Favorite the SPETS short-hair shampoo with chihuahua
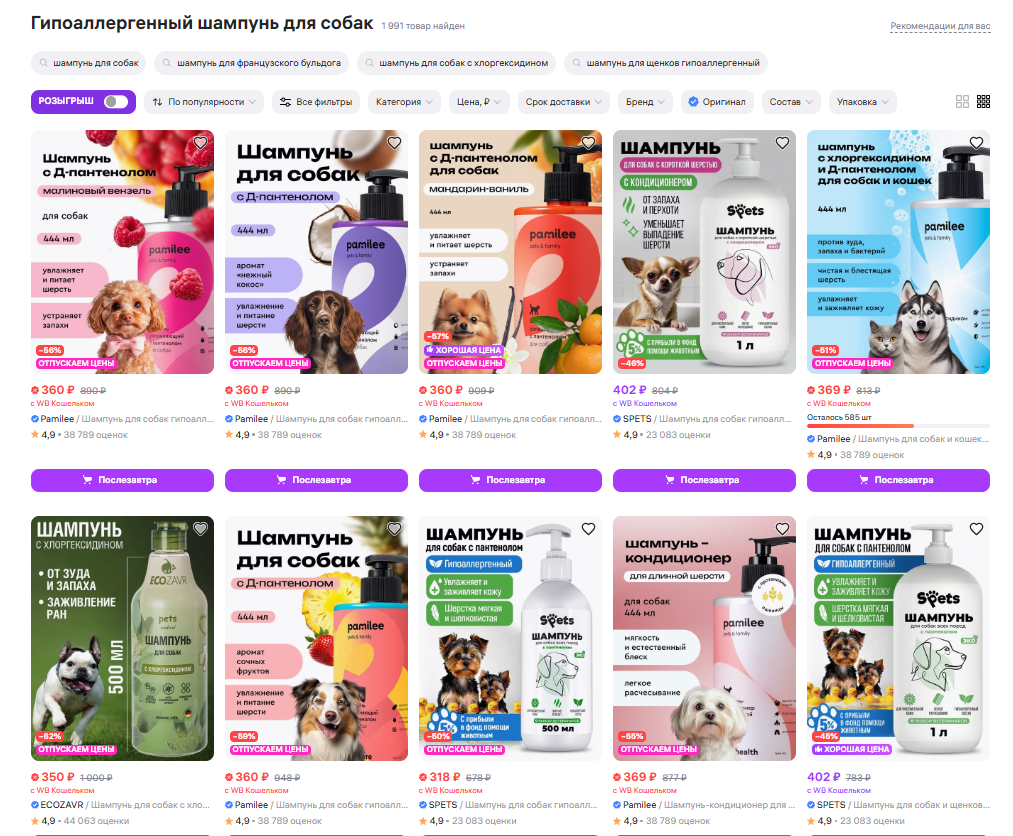Screen dimensions: 1013x836 click(x=782, y=143)
